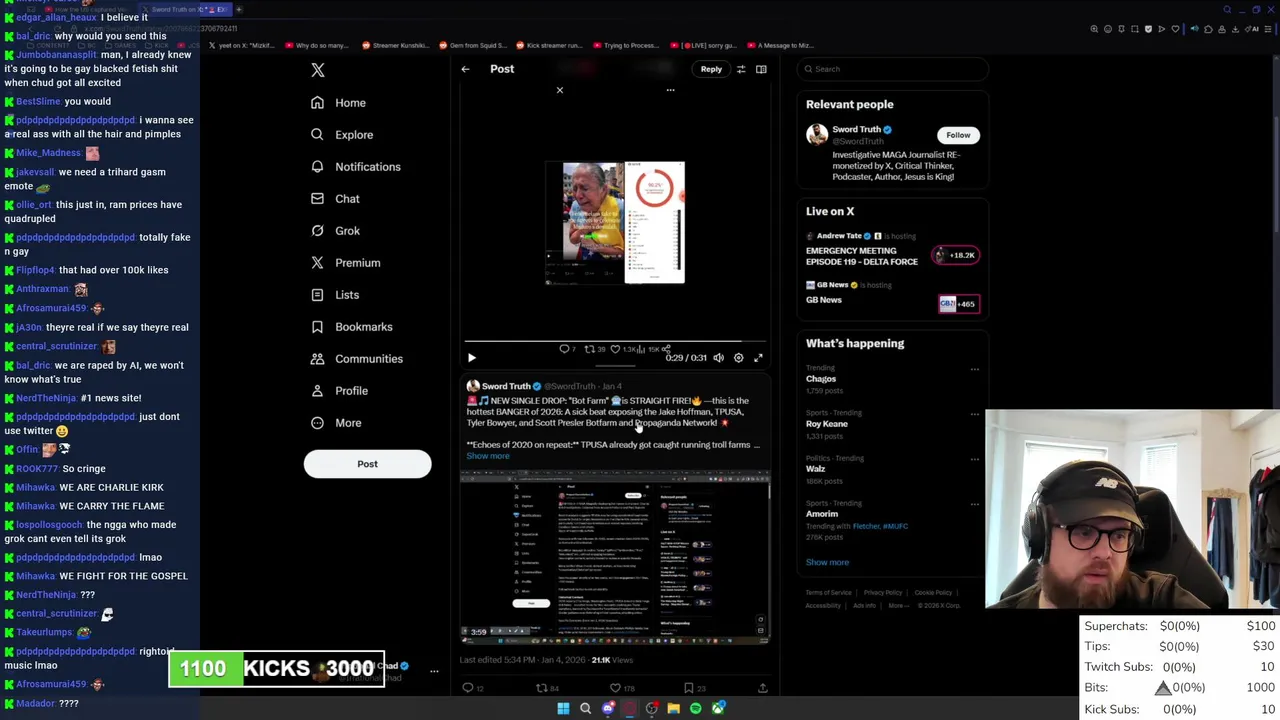This screenshot has height=720, width=1280.
Task: Enter fullscreen on the video player
Action: 758,358
